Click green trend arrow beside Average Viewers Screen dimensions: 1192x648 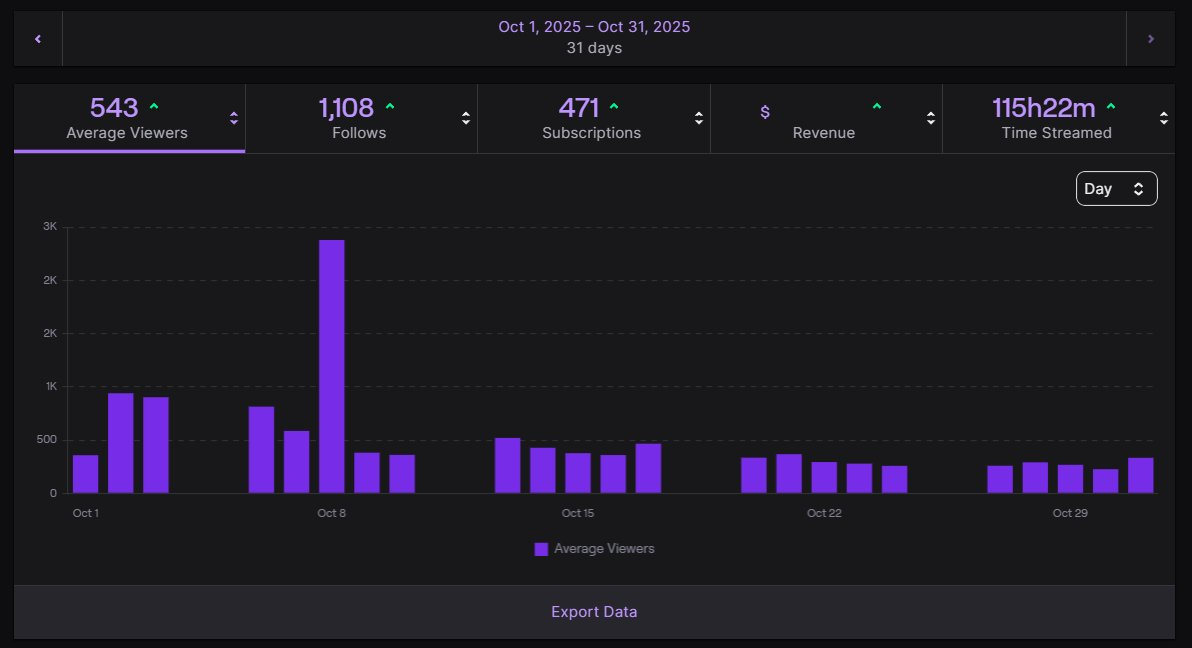[153, 106]
